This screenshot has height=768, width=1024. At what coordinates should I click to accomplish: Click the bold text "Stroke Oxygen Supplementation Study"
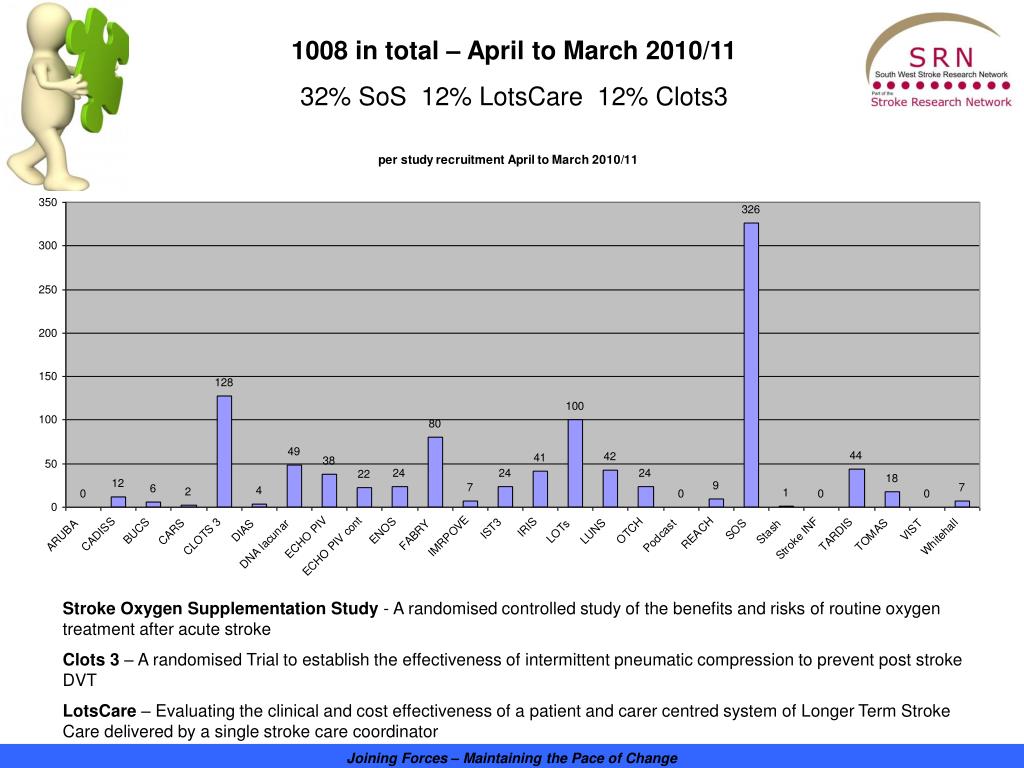(x=220, y=609)
